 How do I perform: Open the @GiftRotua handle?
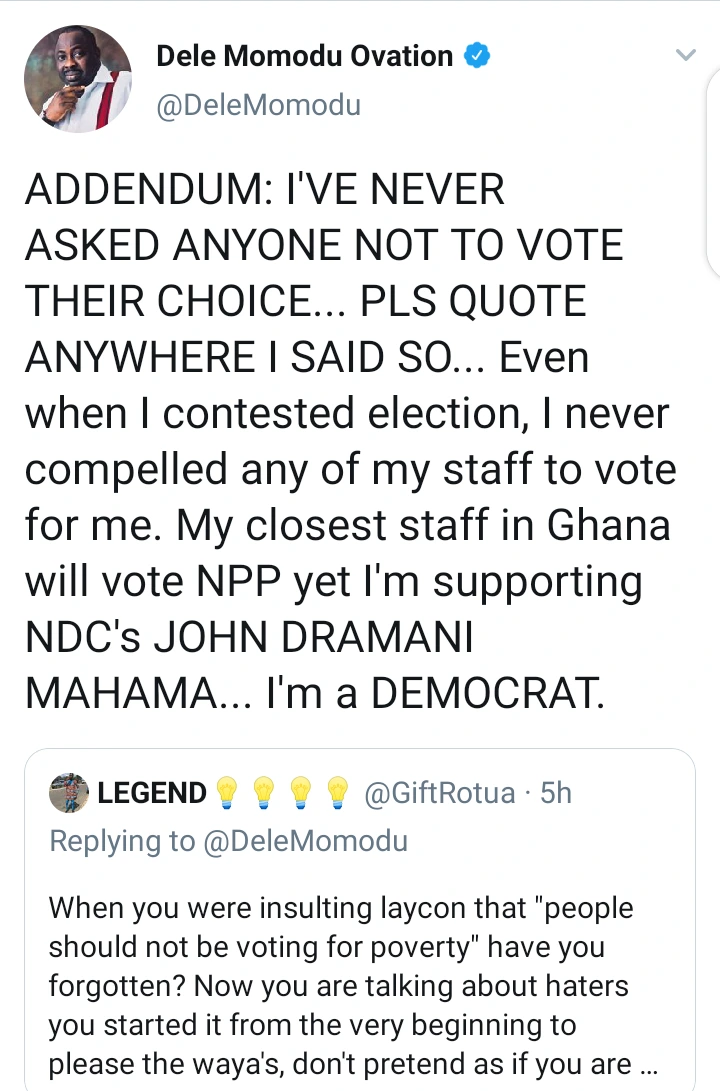point(440,794)
